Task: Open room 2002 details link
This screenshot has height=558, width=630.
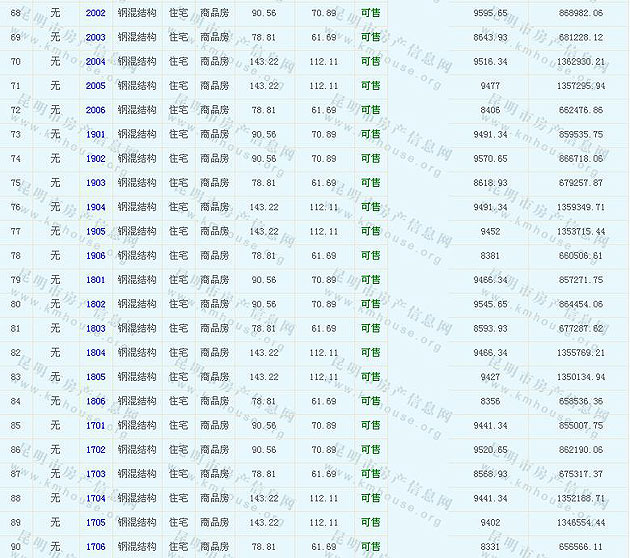Action: [96, 13]
